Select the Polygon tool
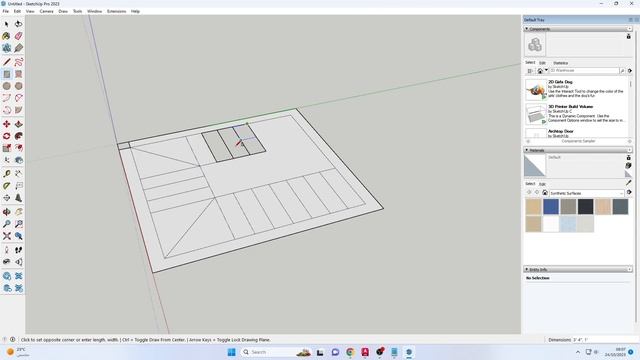Image resolution: width=640 pixels, height=360 pixels. pyautogui.click(x=18, y=86)
